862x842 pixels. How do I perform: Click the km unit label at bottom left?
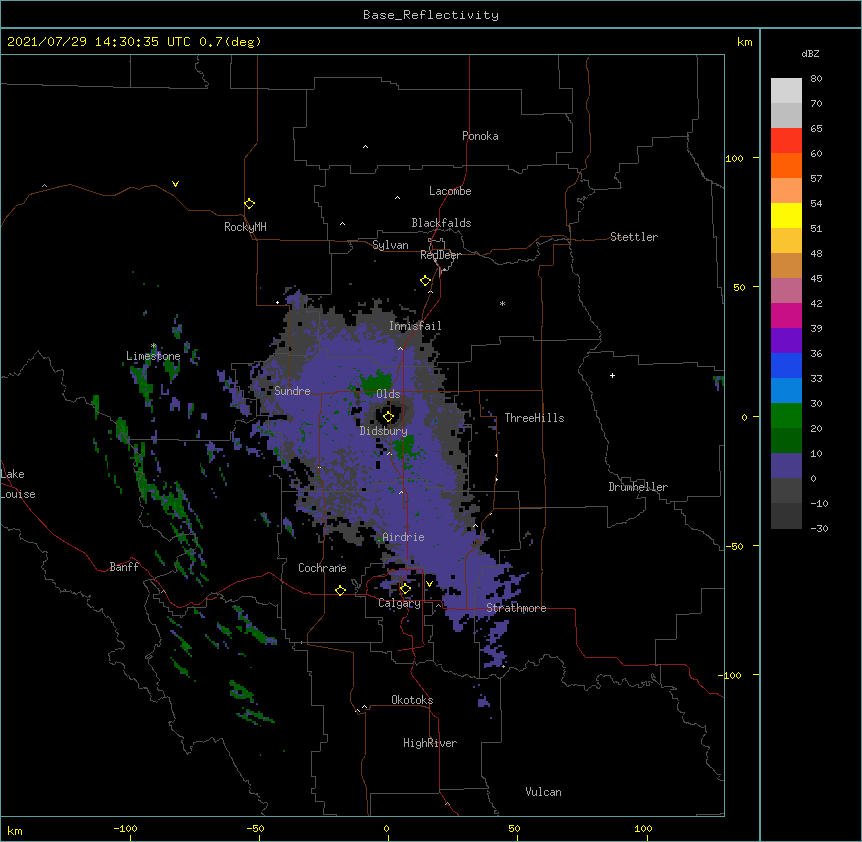coord(15,831)
